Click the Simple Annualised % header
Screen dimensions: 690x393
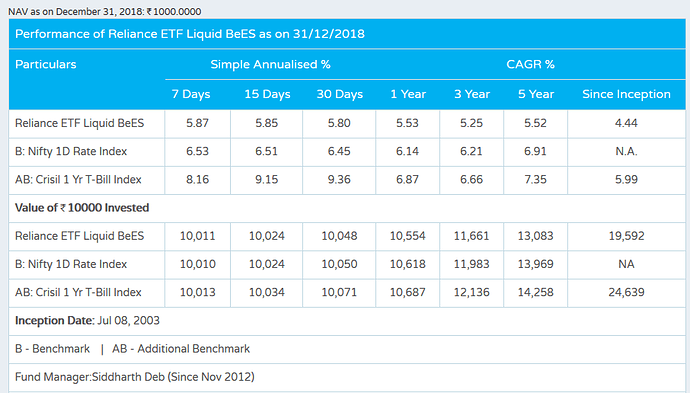[270, 64]
